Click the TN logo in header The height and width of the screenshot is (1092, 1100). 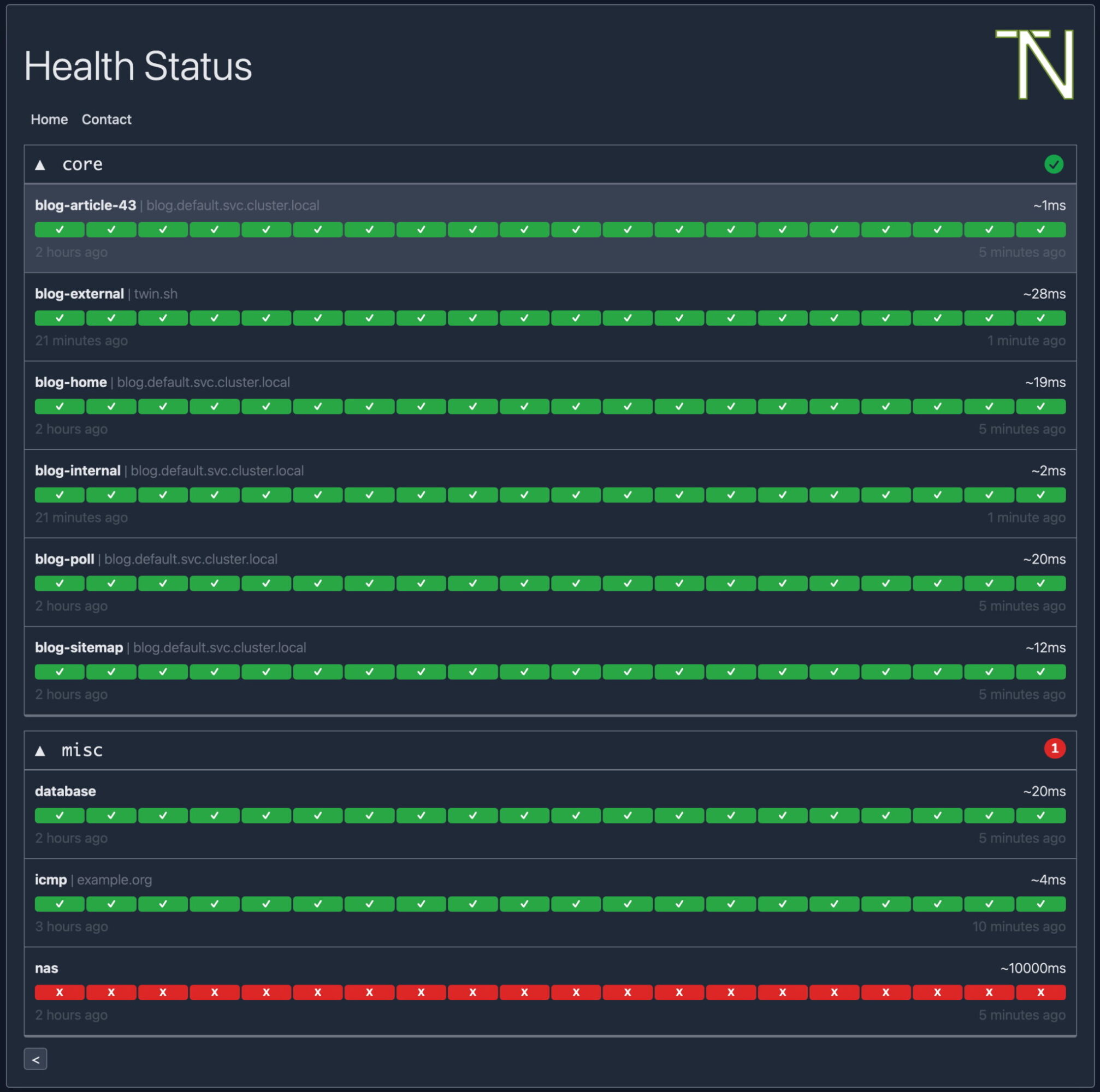click(1034, 64)
